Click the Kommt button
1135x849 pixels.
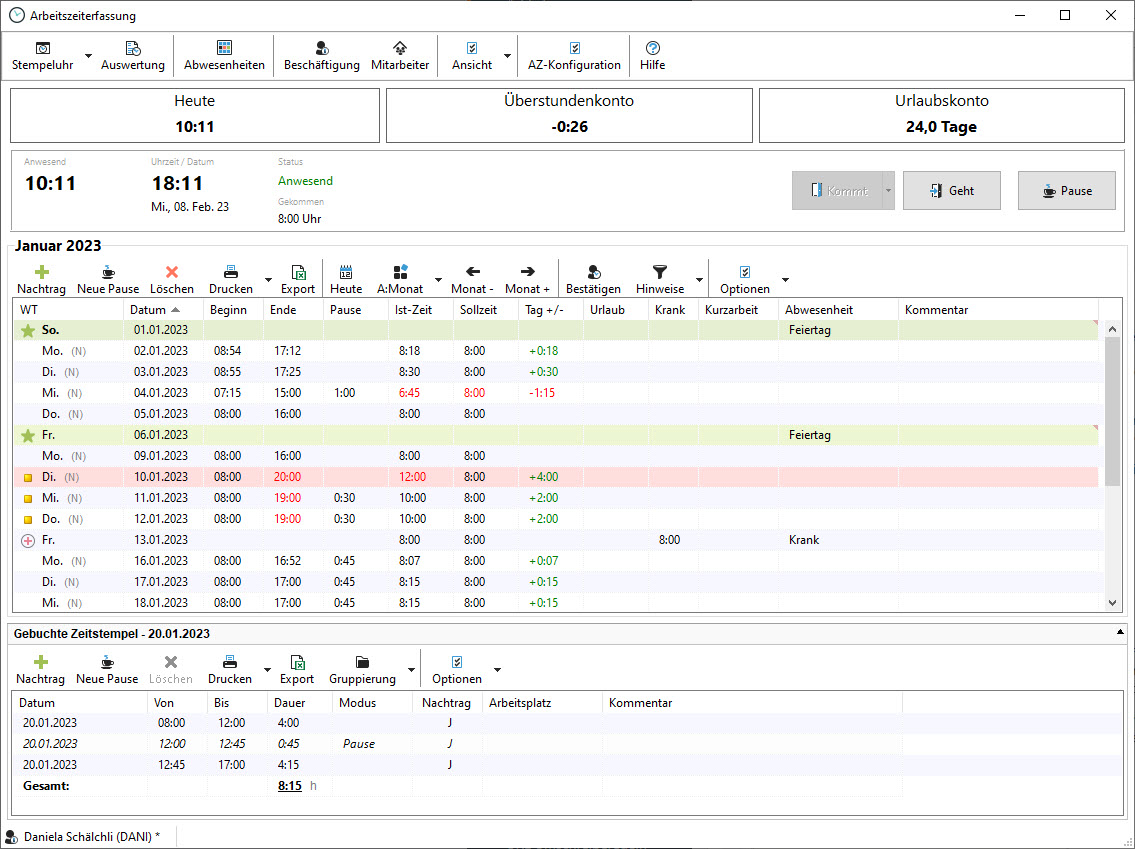coord(837,191)
